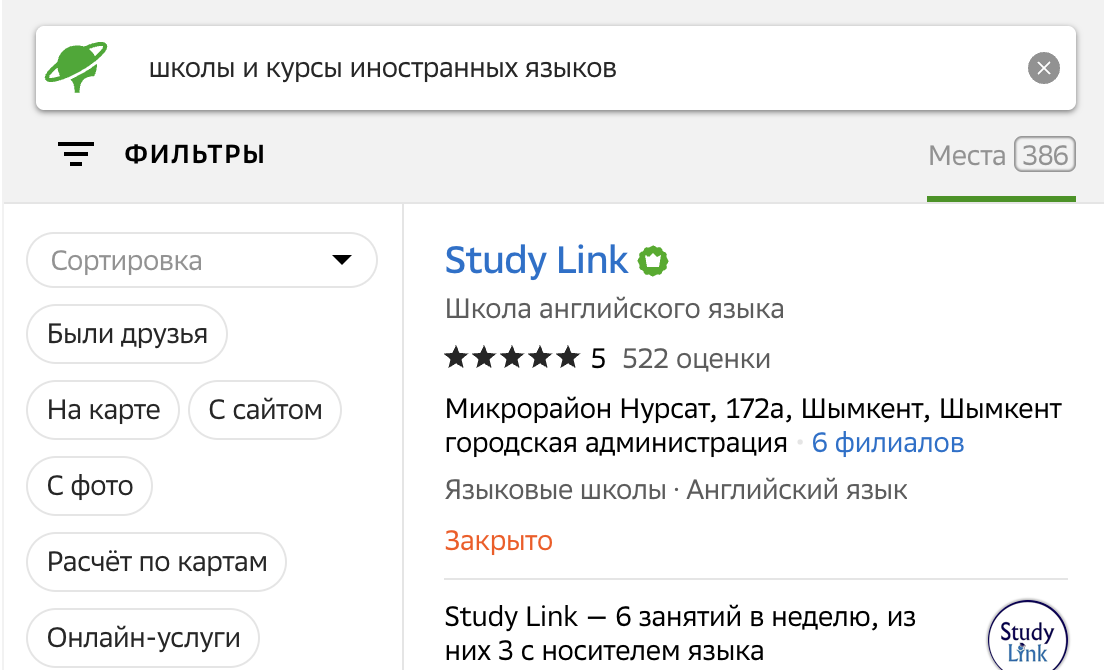Open the filters panel via filter lines icon
Viewport: 1104px width, 670px height.
pos(75,154)
